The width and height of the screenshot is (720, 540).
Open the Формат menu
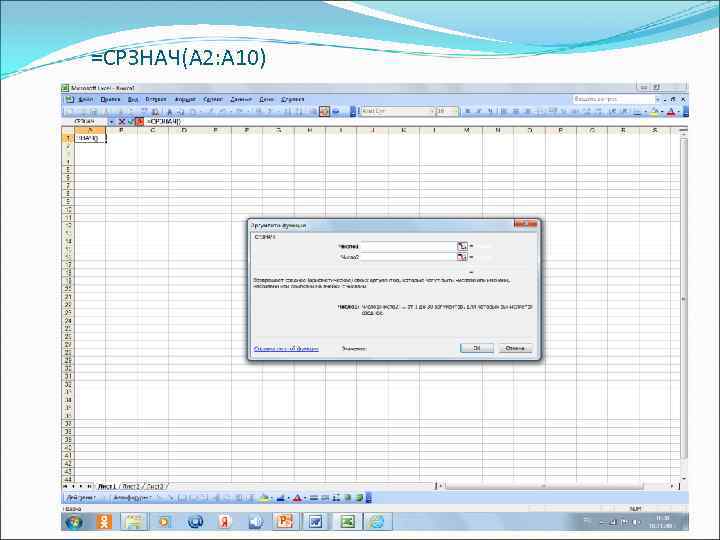tap(185, 99)
